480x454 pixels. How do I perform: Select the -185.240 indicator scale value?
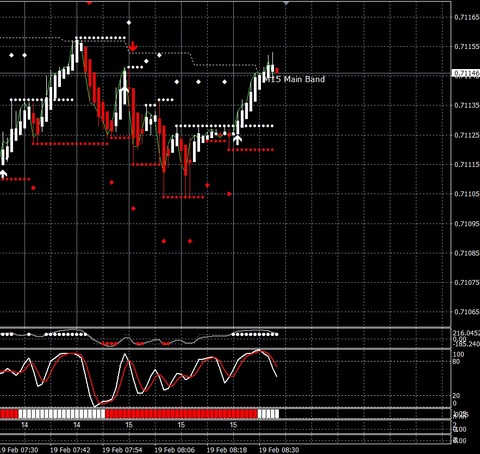[x=466, y=344]
